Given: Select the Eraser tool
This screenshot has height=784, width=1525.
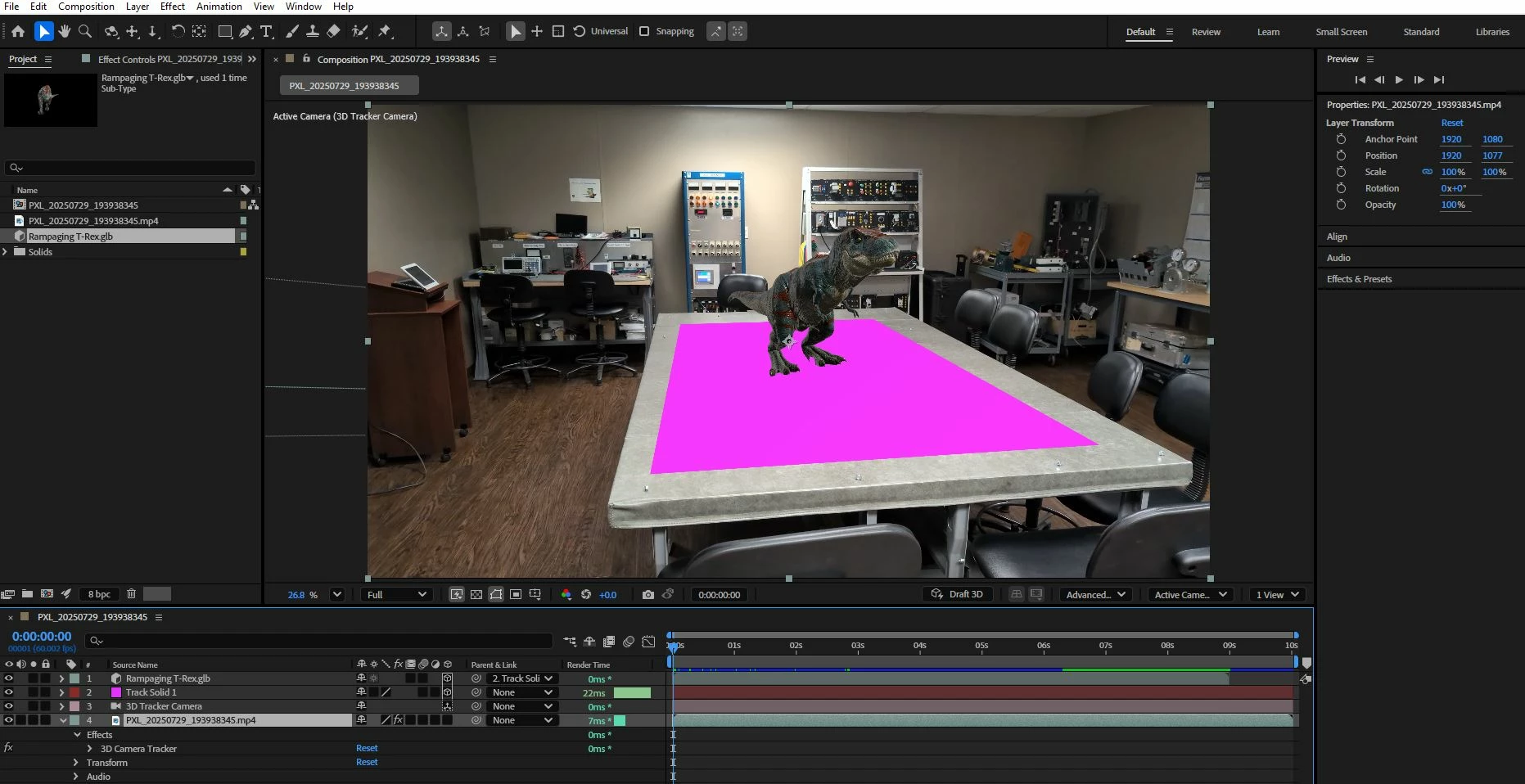Looking at the screenshot, I should point(333,31).
